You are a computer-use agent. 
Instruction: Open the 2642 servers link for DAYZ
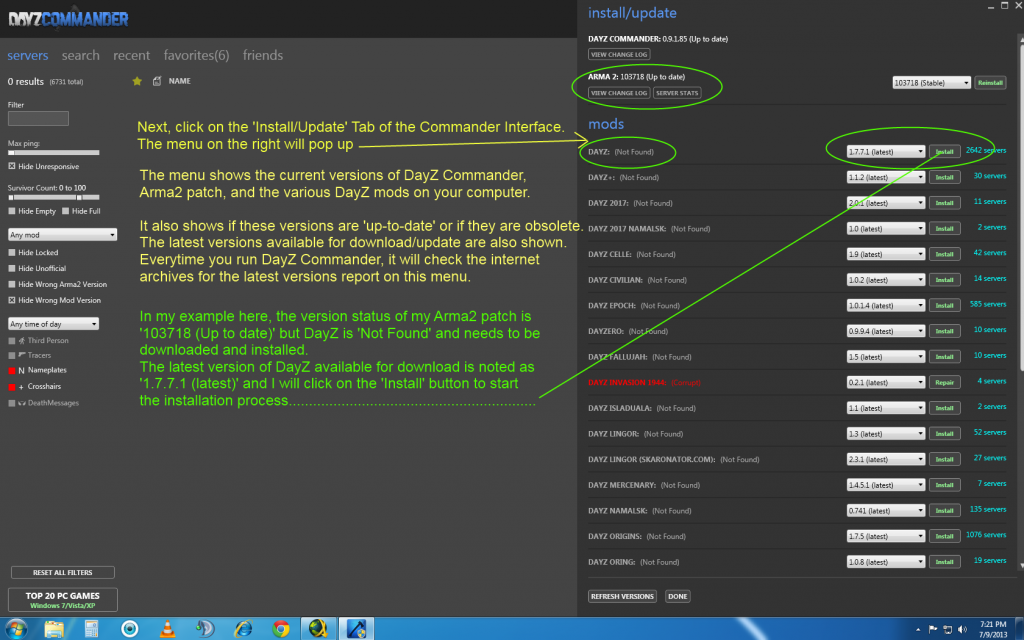[x=985, y=150]
